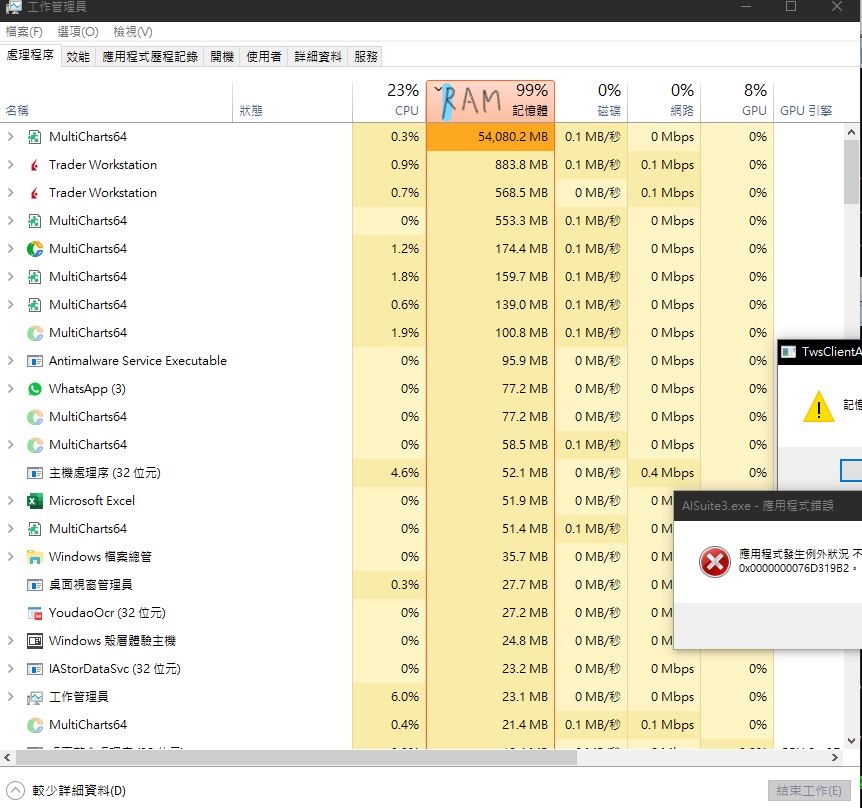Click the WhatsApp (3) icon
This screenshot has width=862, height=808.
coord(35,389)
